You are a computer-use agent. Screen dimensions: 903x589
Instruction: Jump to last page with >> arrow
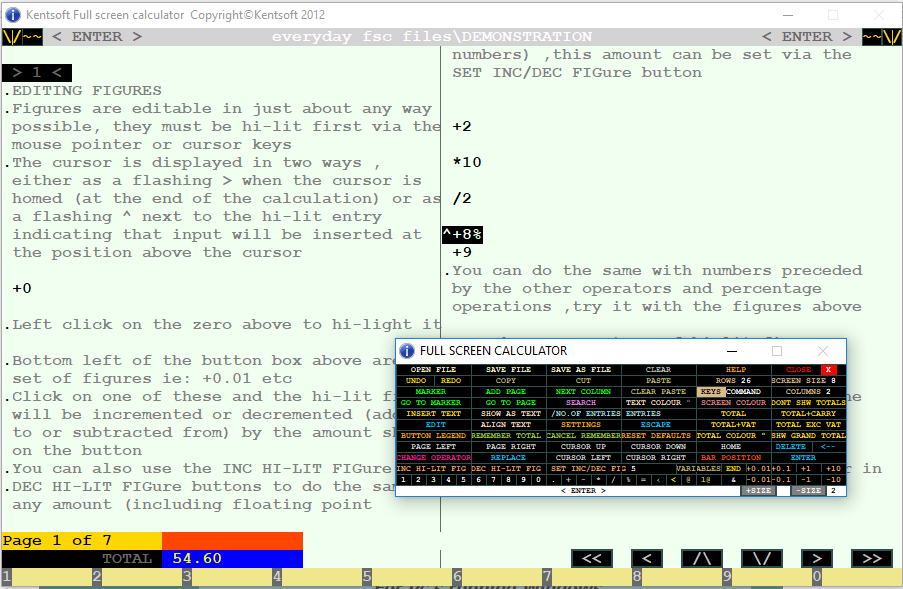(x=872, y=558)
